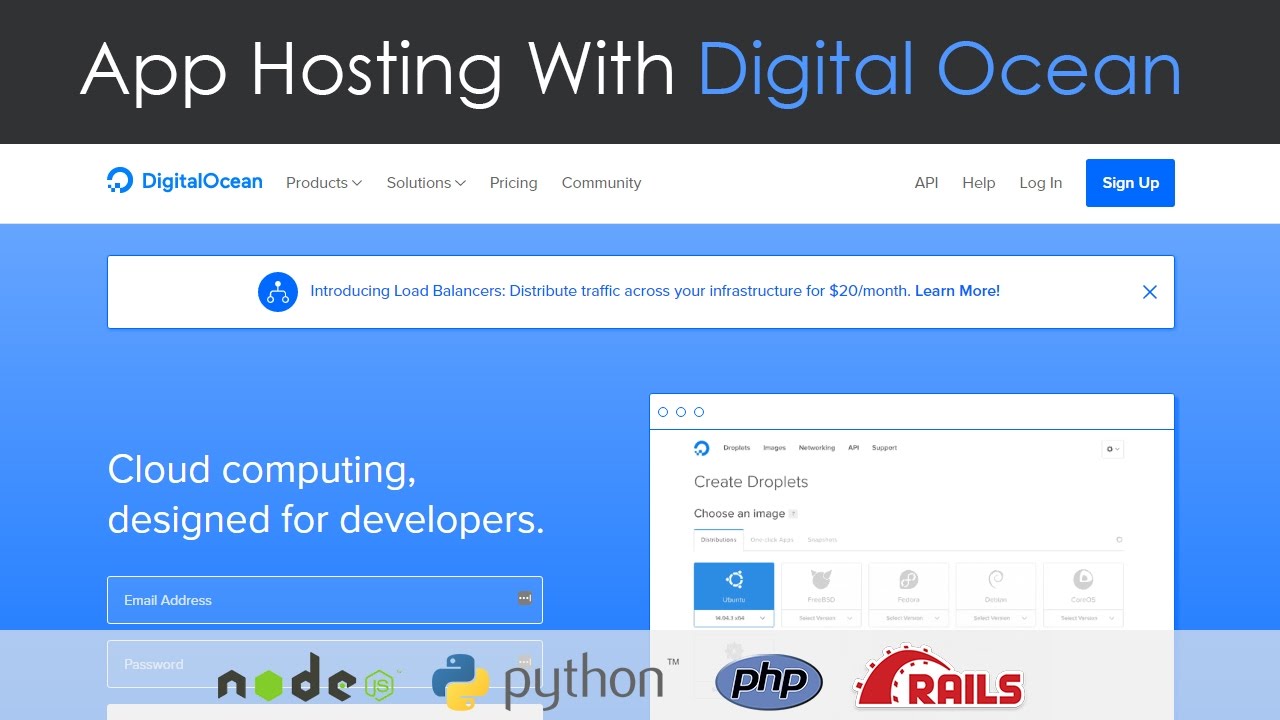Click the Password input field
This screenshot has width=1280, height=720.
coord(325,664)
